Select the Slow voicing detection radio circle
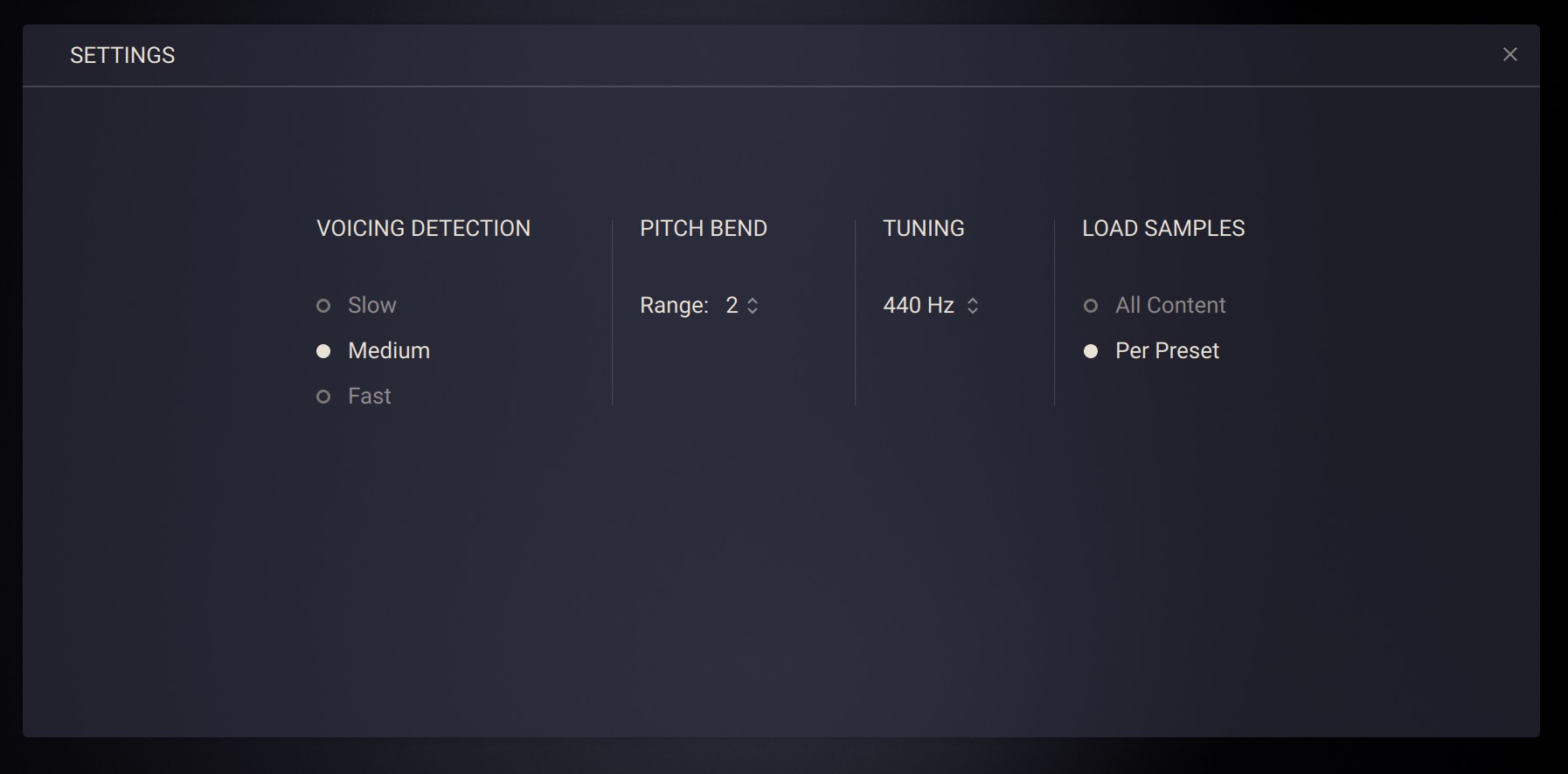This screenshot has height=774, width=1568. (x=323, y=306)
